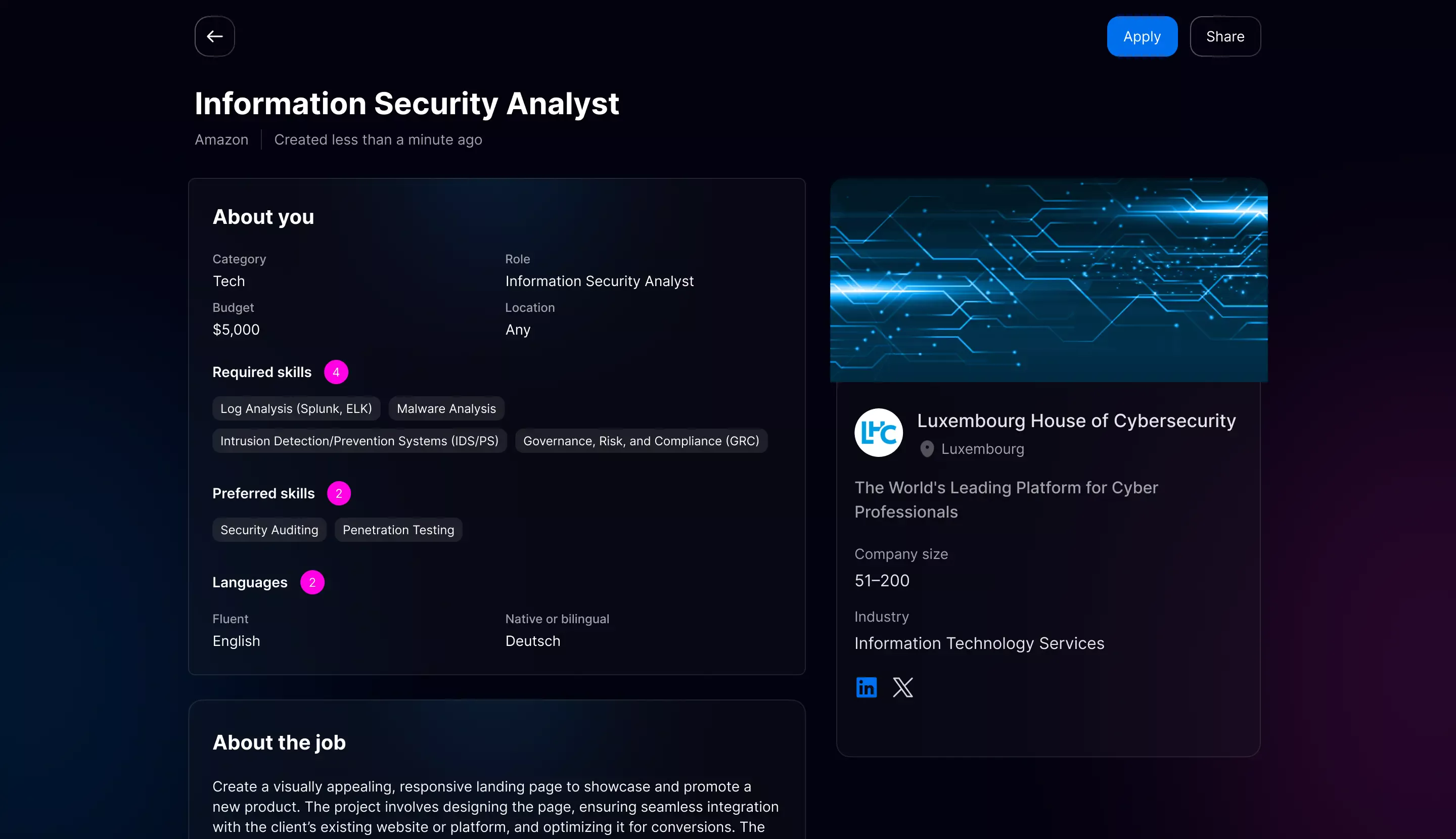Click the LHC company logo avatar

[879, 433]
